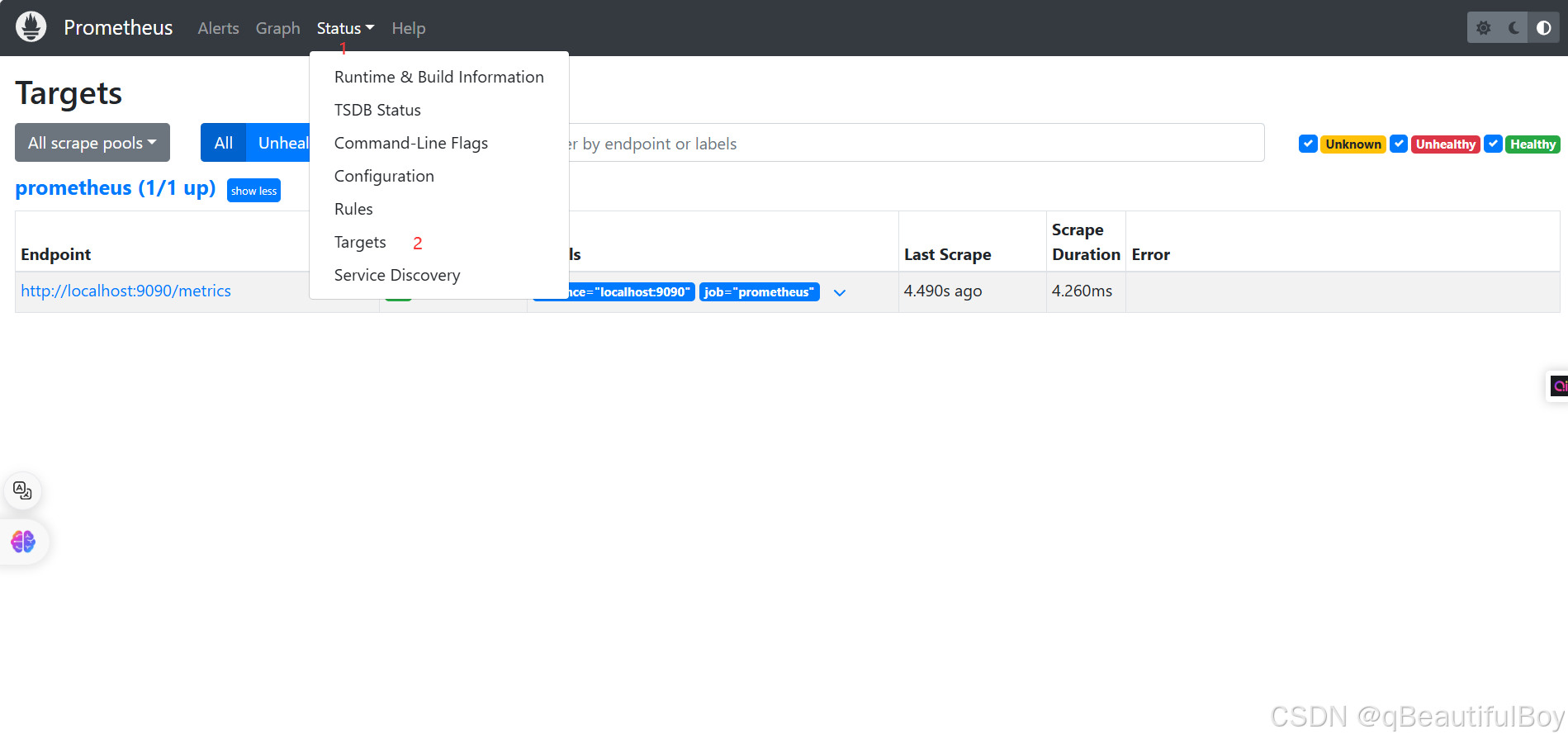This screenshot has height=743, width=1568.
Task: Select the Unhealthy targets filter button
Action: coord(278,143)
